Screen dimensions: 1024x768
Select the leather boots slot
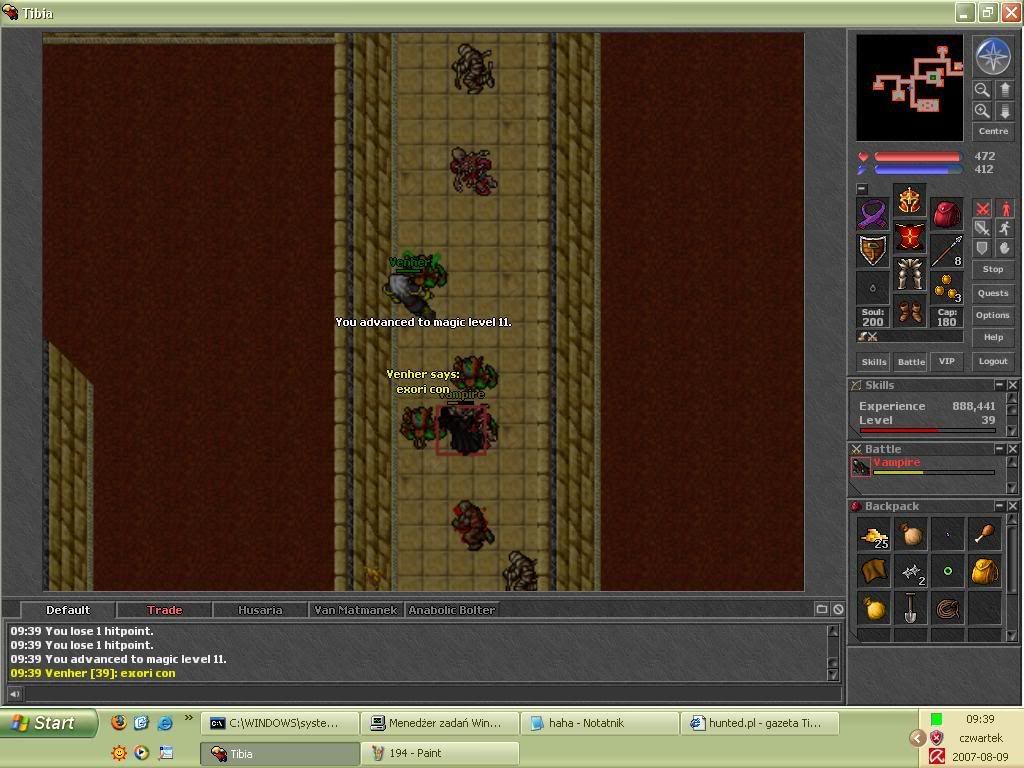[909, 312]
